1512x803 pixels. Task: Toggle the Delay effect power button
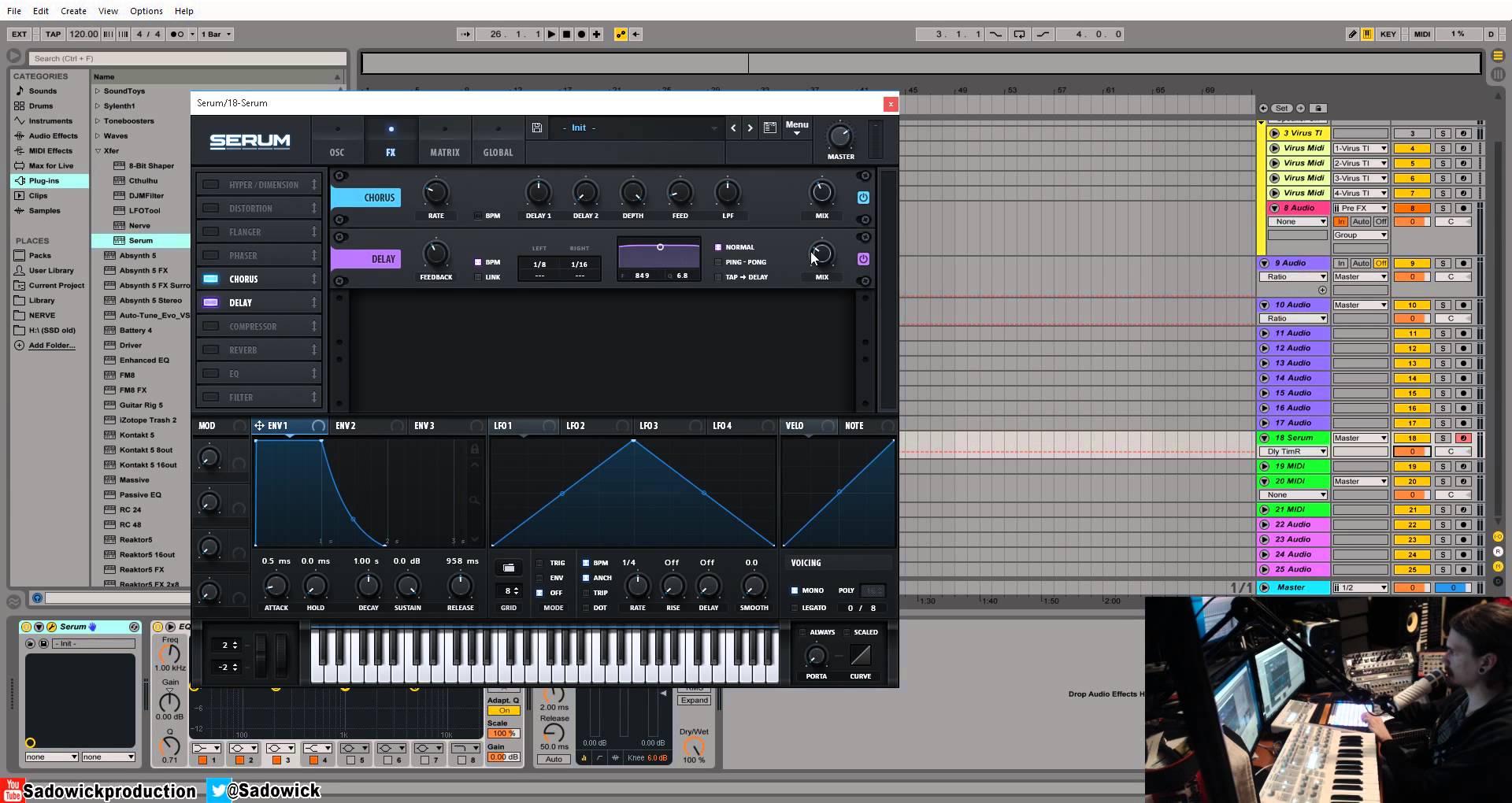click(863, 259)
